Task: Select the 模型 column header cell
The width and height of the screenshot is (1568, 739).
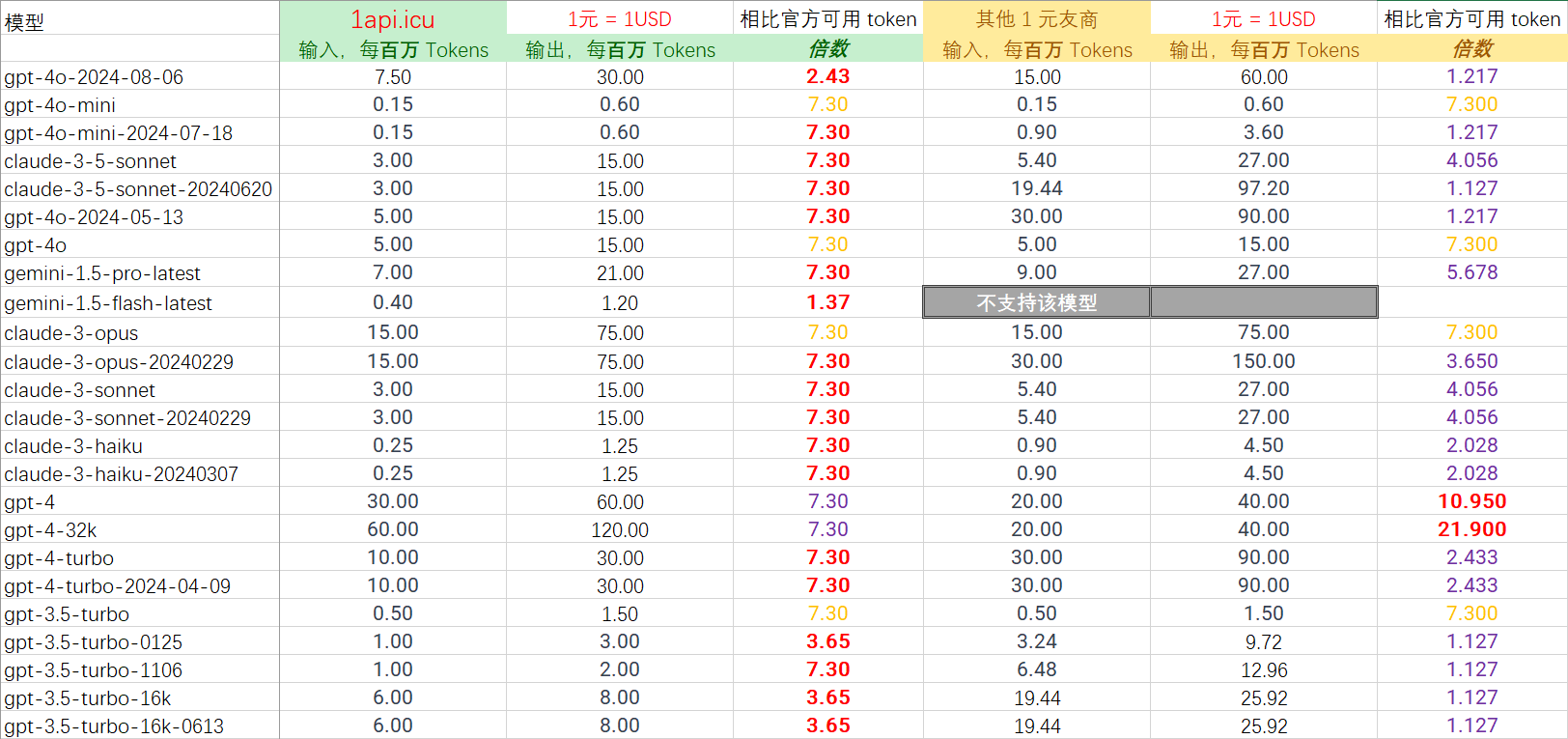Action: [140, 18]
